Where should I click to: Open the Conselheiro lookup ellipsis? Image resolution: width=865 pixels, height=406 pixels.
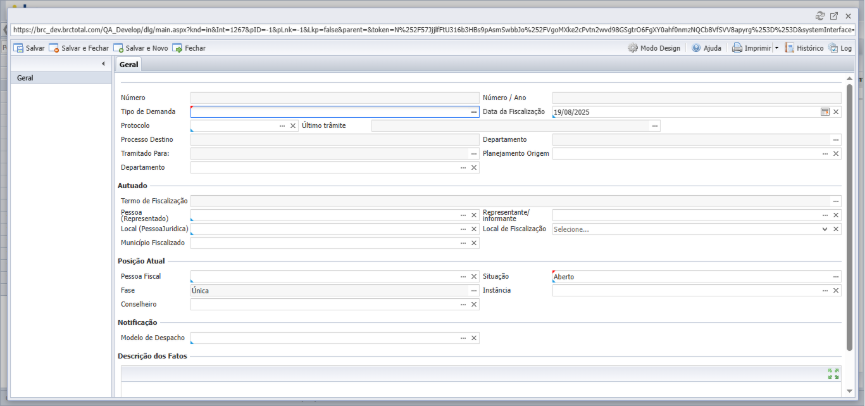(463, 304)
